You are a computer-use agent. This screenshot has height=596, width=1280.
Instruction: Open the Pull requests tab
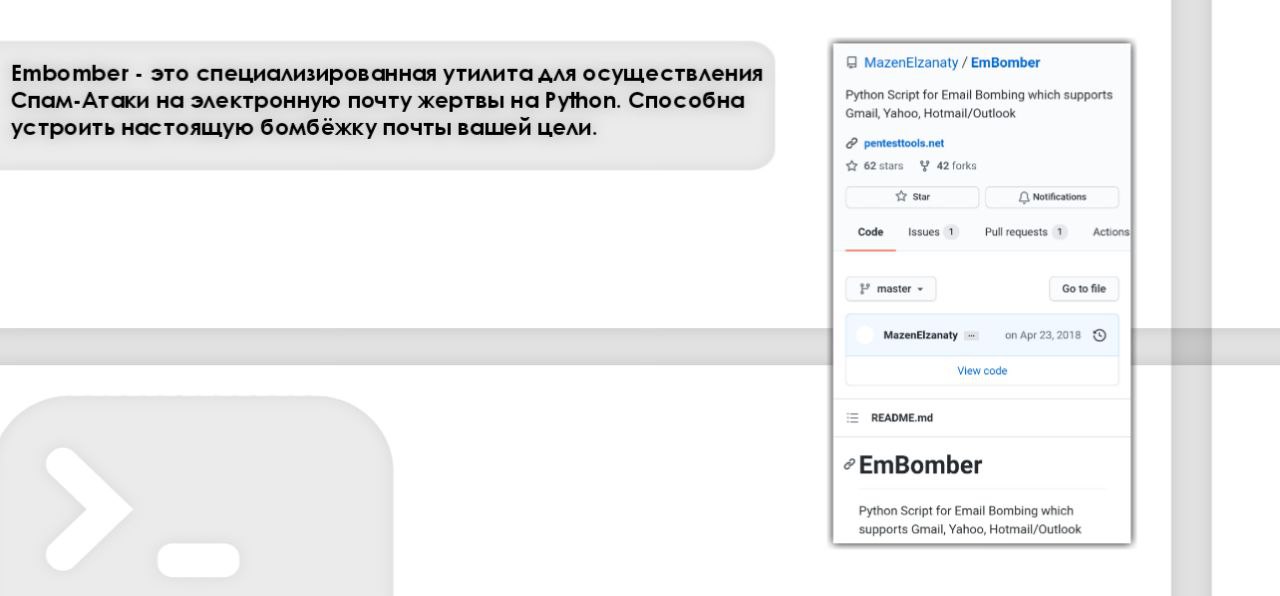(x=1025, y=232)
